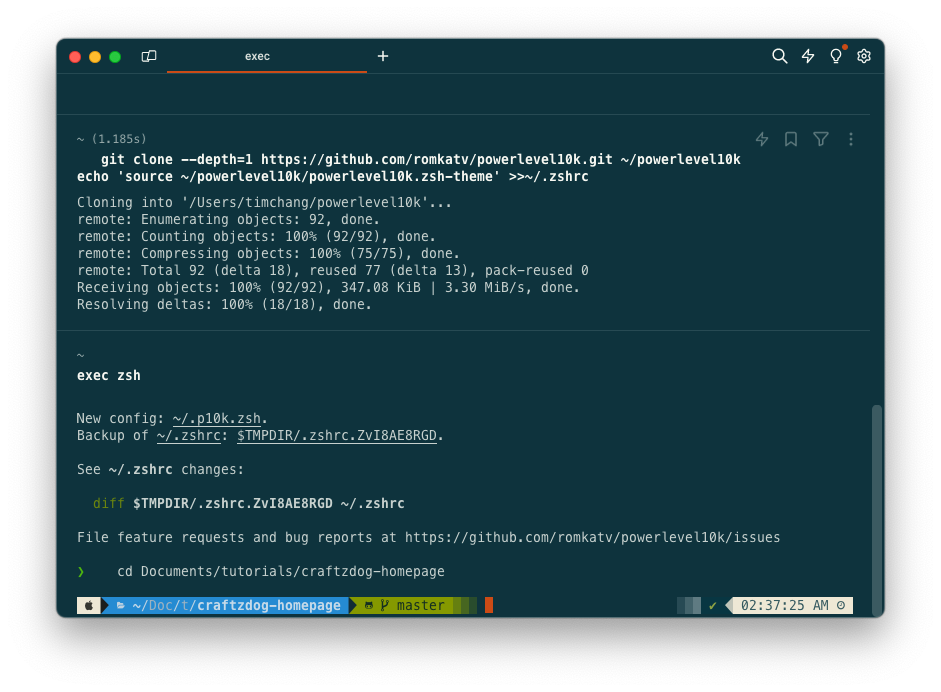Click the orange cursor block in prompt
The height and width of the screenshot is (692, 941).
489,606
